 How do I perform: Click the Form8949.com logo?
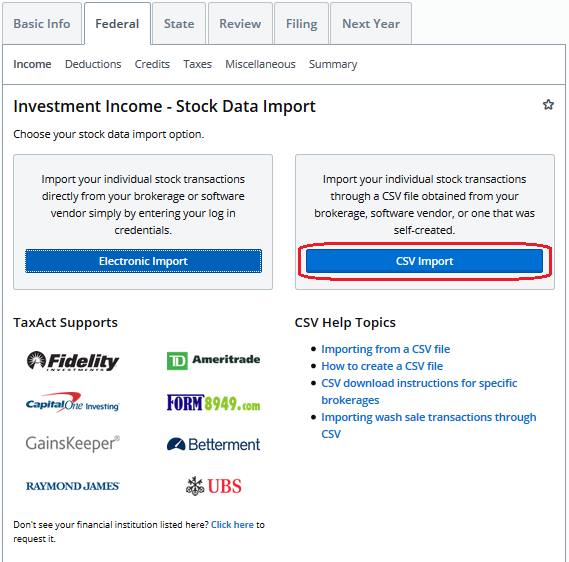pos(213,403)
